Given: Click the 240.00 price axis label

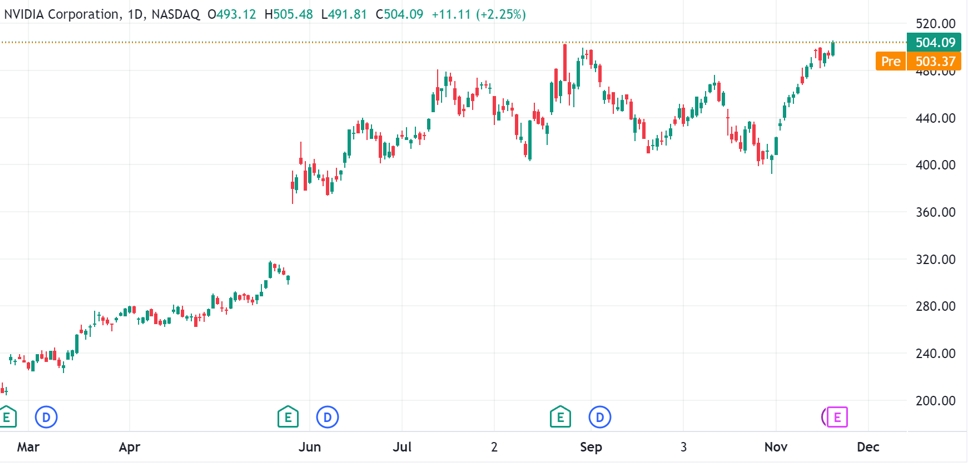Looking at the screenshot, I should (x=934, y=353).
